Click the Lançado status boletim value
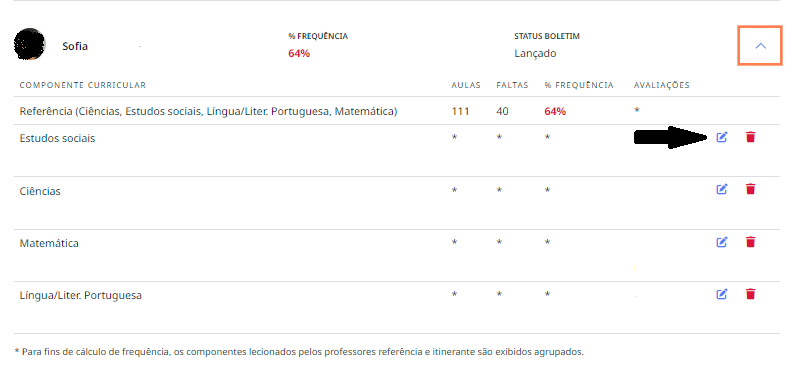Screen dimensions: 802x365 tap(535, 53)
